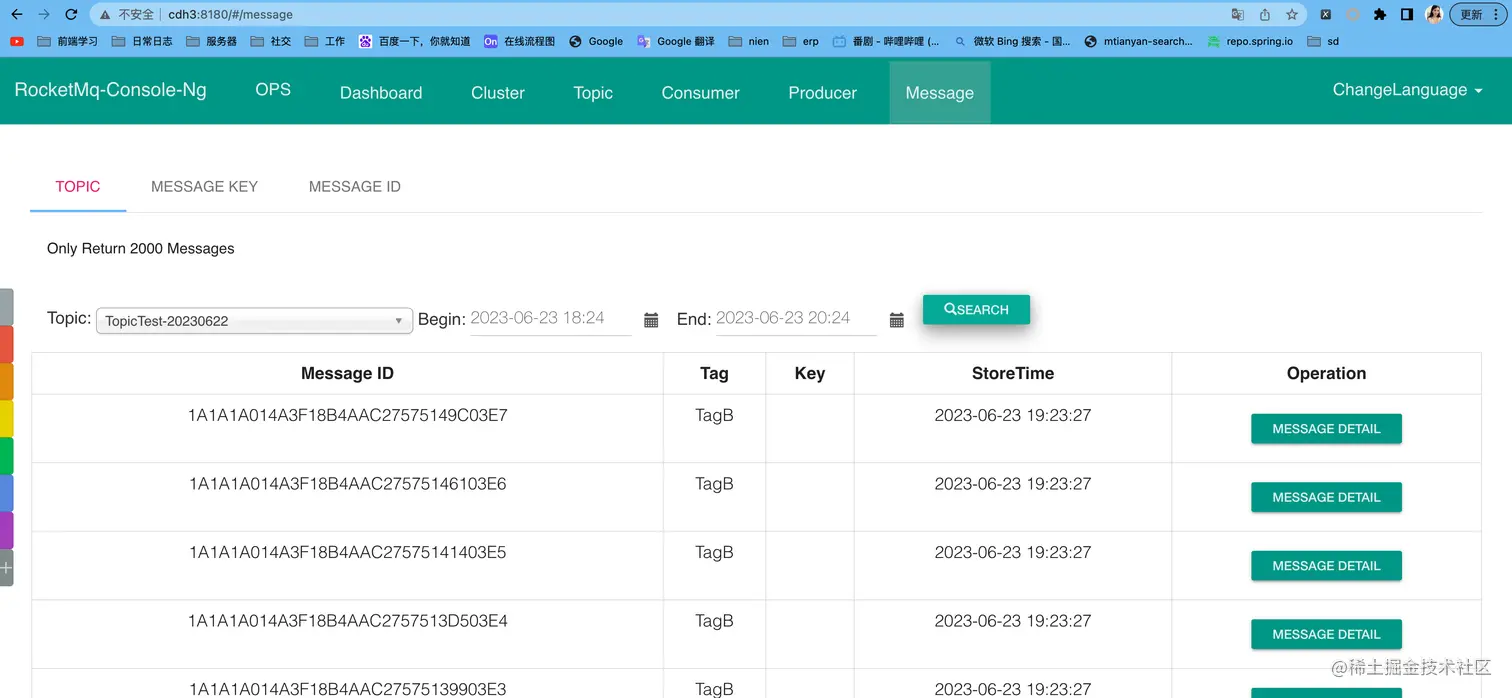Viewport: 1512px width, 698px height.
Task: Open the Producer navigation item
Action: 822,93
